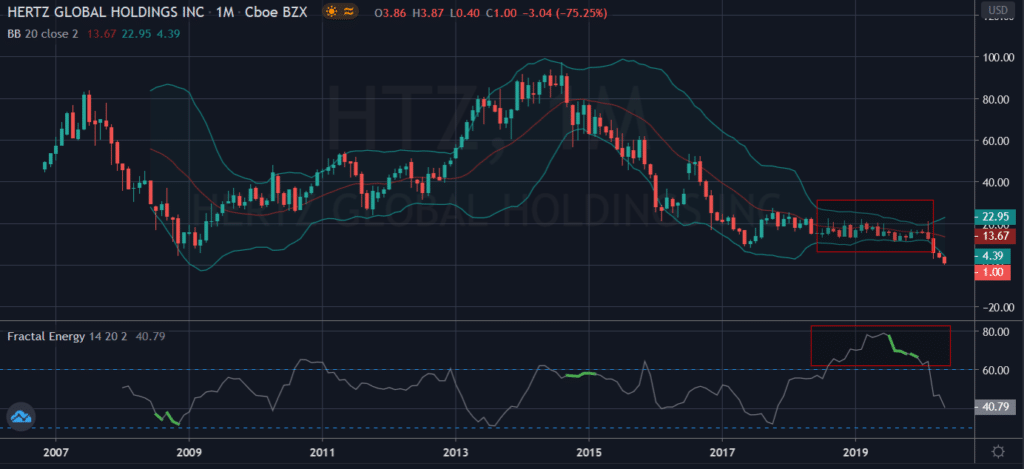This screenshot has height=469, width=1024.
Task: Click the open price O3.86
Action: click(391, 12)
